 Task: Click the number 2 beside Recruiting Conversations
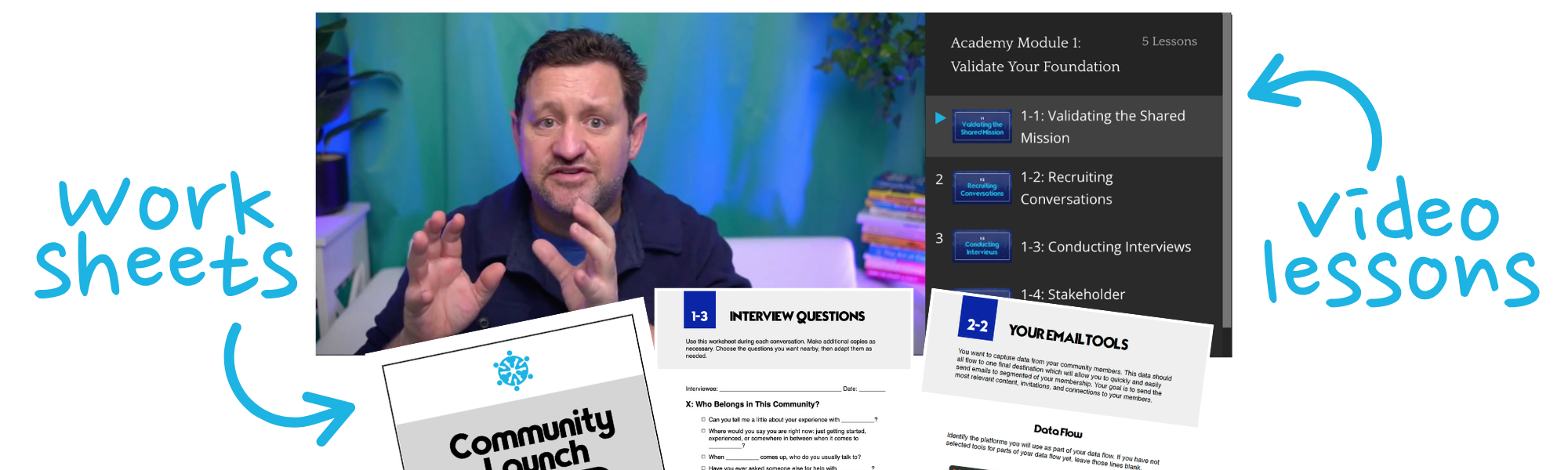(939, 179)
